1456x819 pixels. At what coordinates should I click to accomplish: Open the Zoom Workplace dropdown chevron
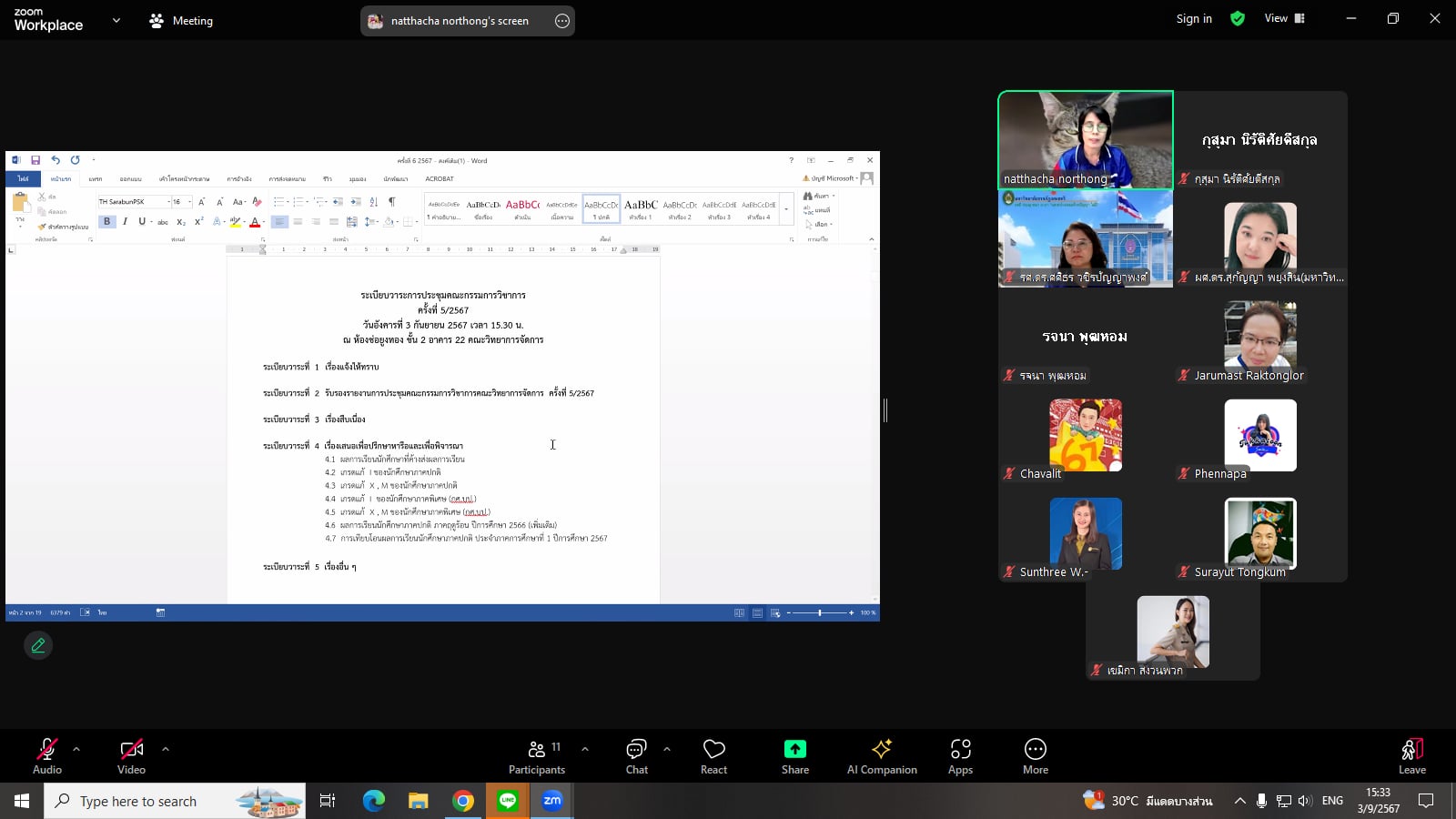(116, 20)
